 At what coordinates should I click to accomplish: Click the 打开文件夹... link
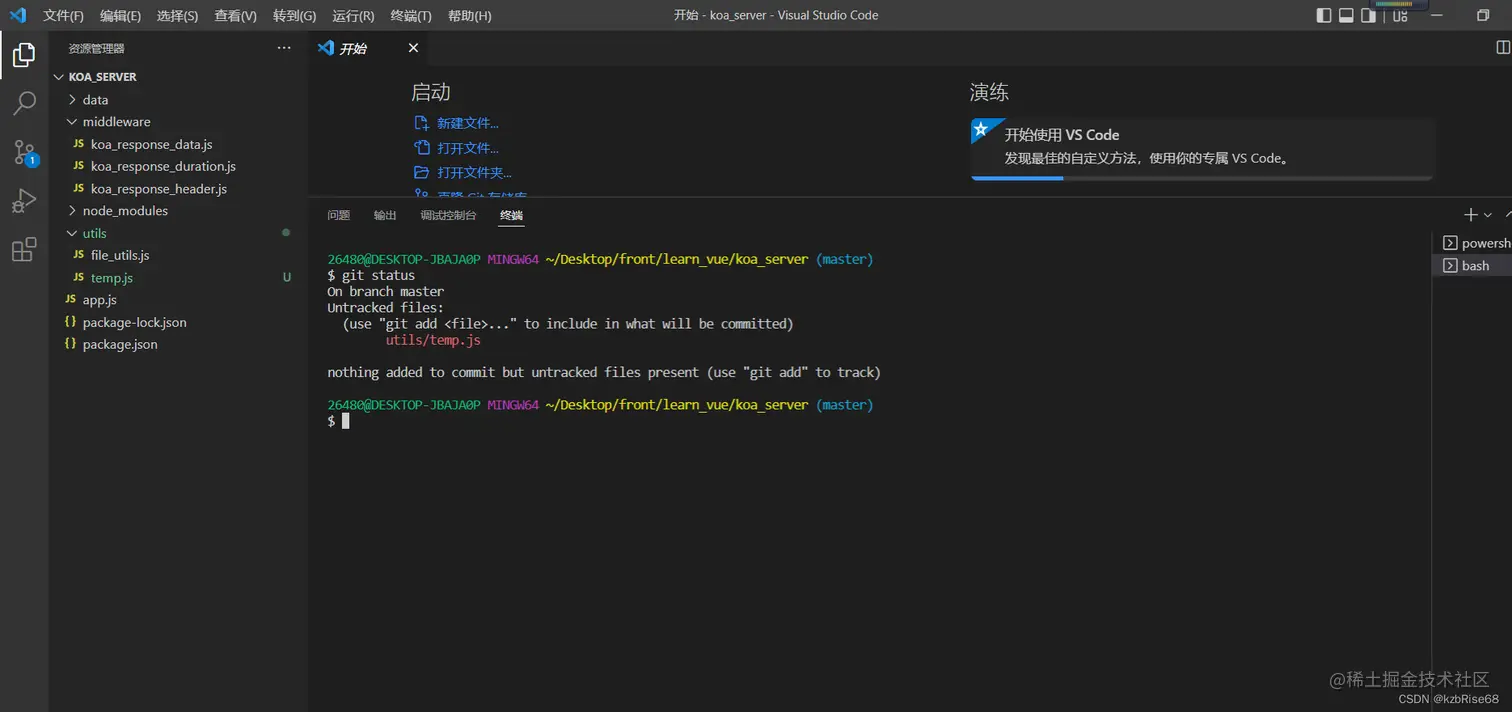pyautogui.click(x=474, y=172)
